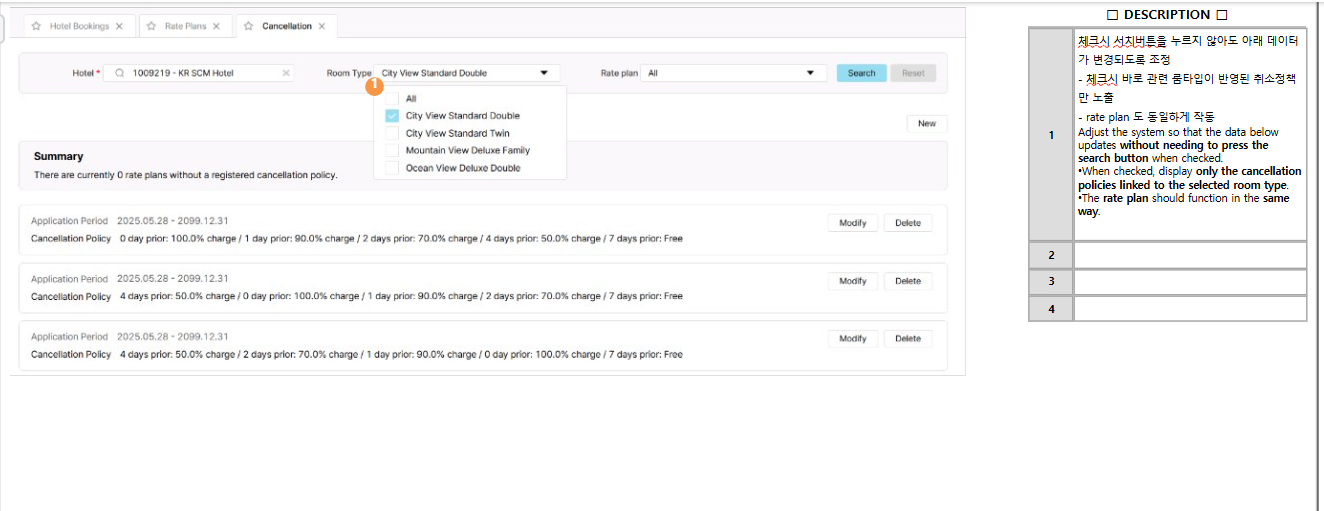1324x511 pixels.
Task: Close the Hotel Bookings tab
Action: [120, 26]
